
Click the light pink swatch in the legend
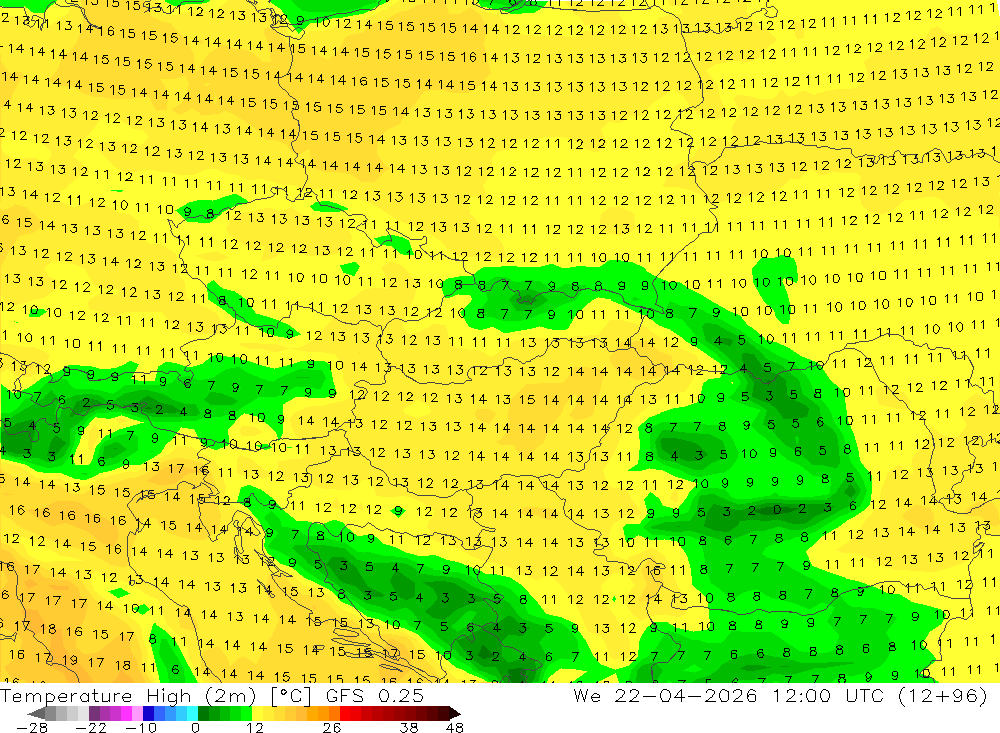(x=137, y=713)
